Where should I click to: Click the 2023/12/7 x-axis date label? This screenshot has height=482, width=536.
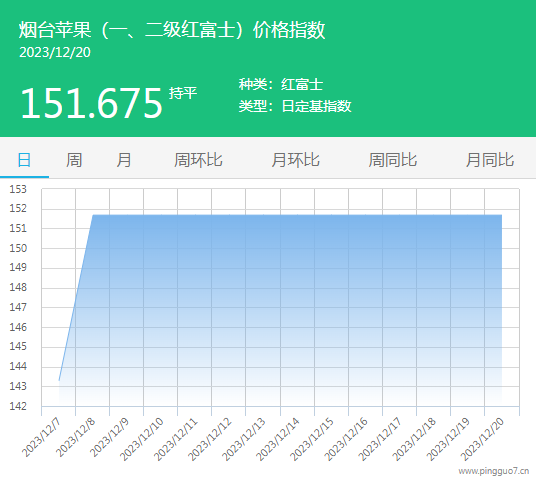(x=41, y=438)
